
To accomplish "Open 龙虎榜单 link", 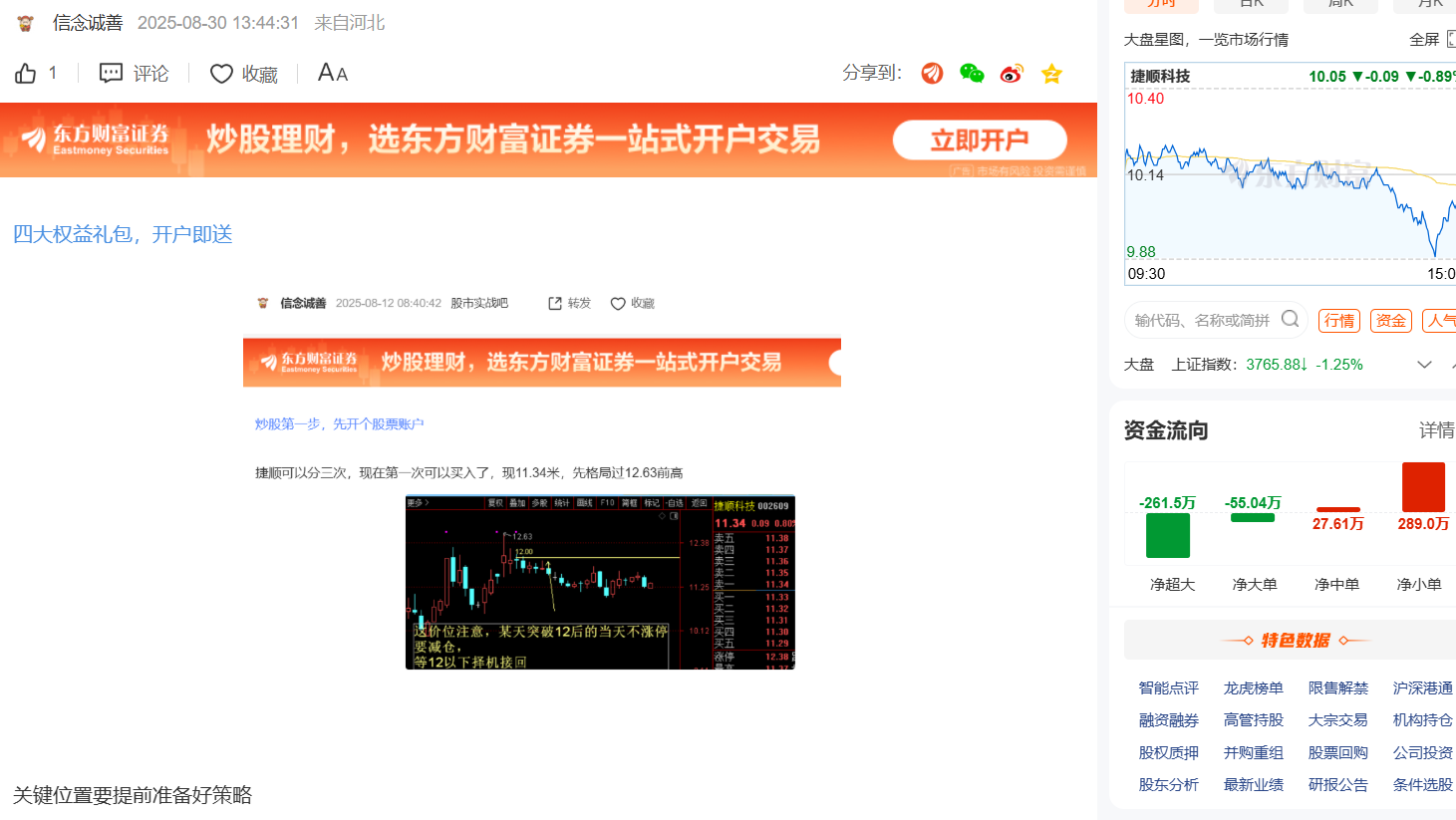I will (1254, 688).
